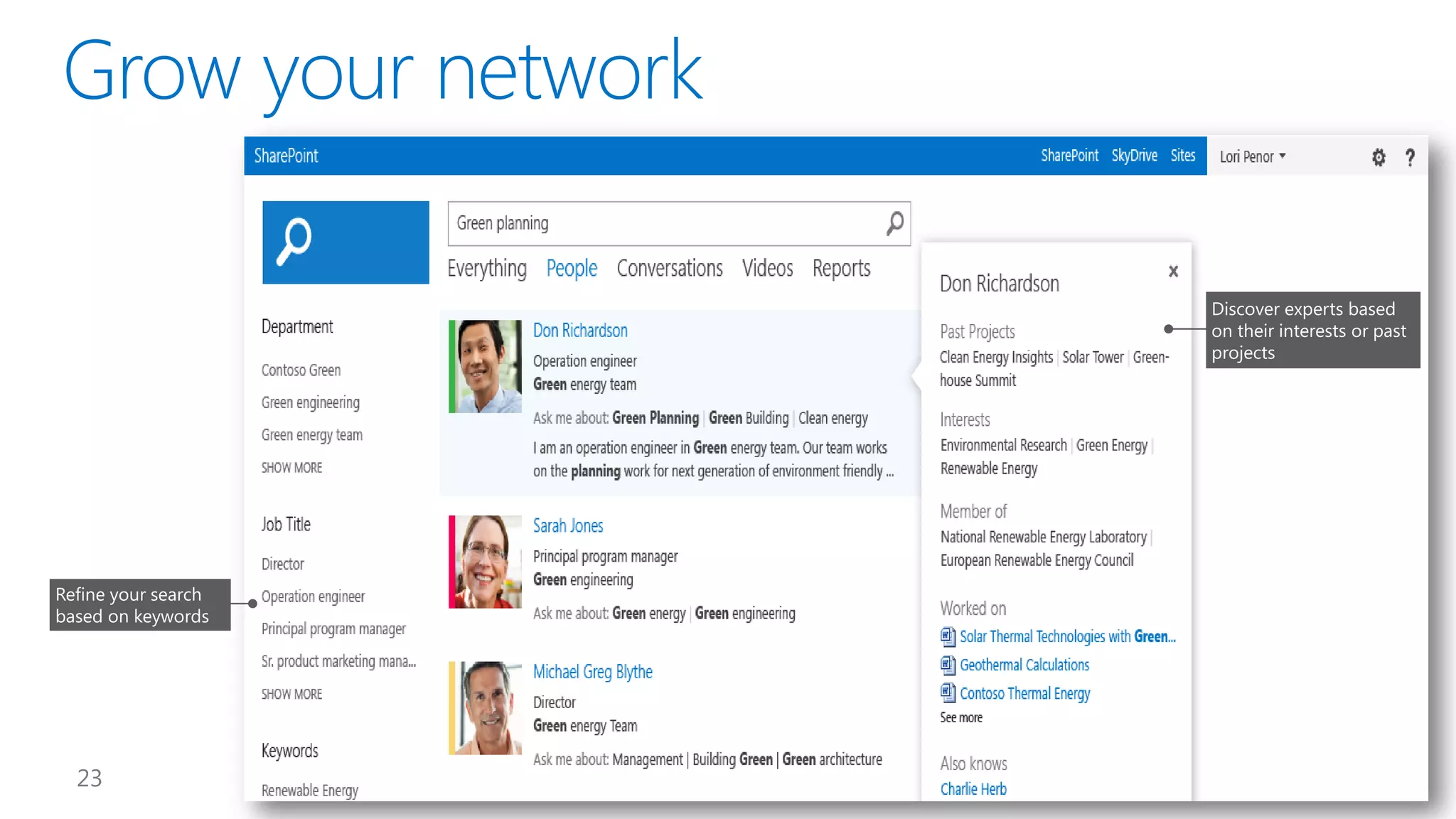Viewport: 1456px width, 819px height.
Task: Click Word icon beside Contoso Thermal Energy
Action: (948, 693)
